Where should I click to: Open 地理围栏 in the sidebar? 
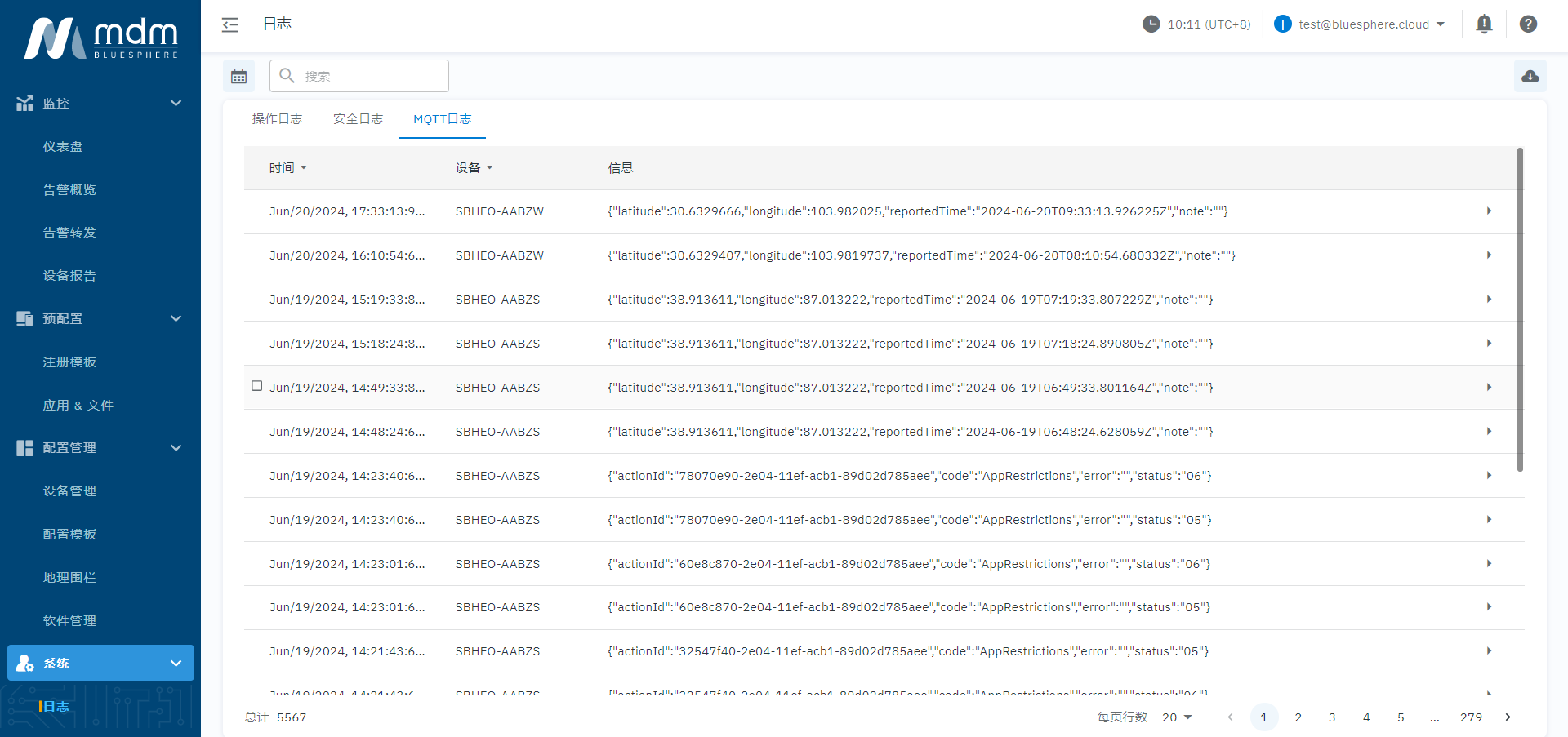69,578
